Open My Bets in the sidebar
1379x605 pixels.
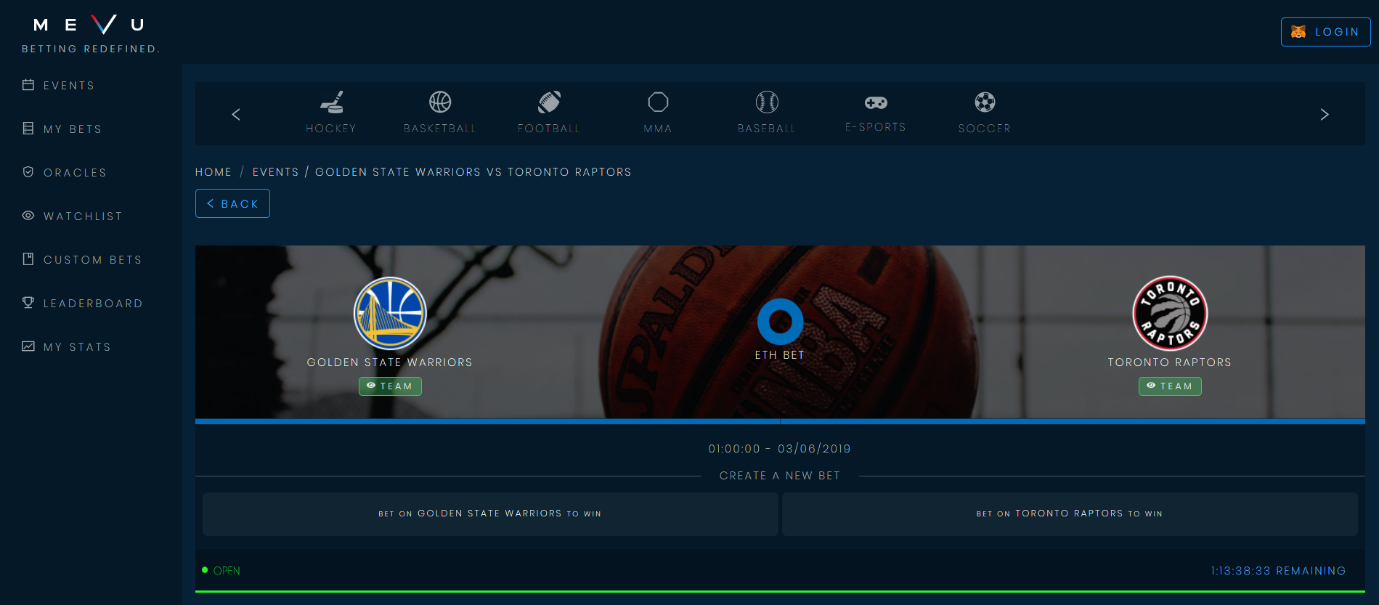[62, 129]
